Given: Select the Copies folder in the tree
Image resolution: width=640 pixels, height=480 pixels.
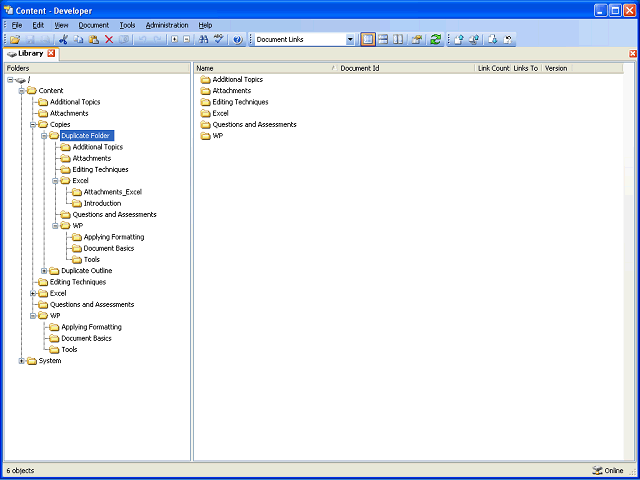Looking at the screenshot, I should point(60,124).
